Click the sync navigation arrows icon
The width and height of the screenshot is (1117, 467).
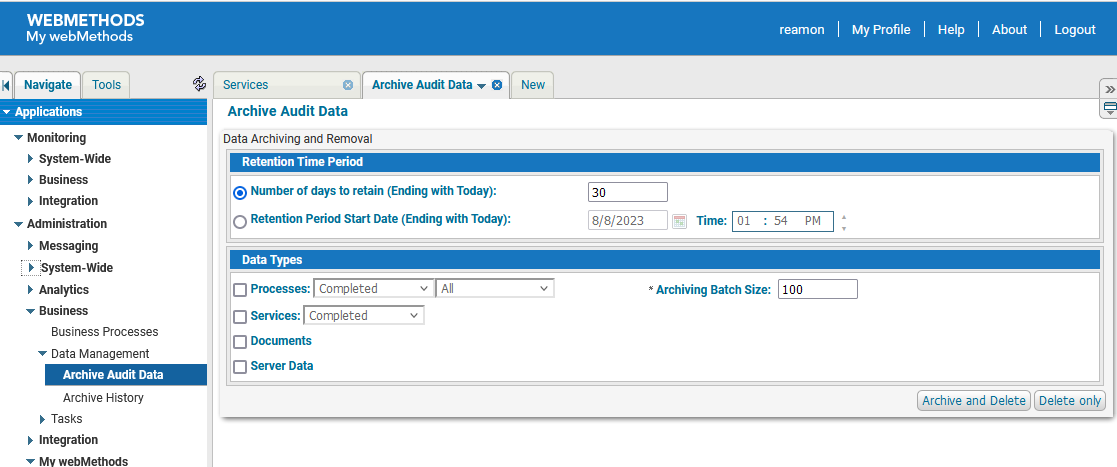[x=199, y=84]
